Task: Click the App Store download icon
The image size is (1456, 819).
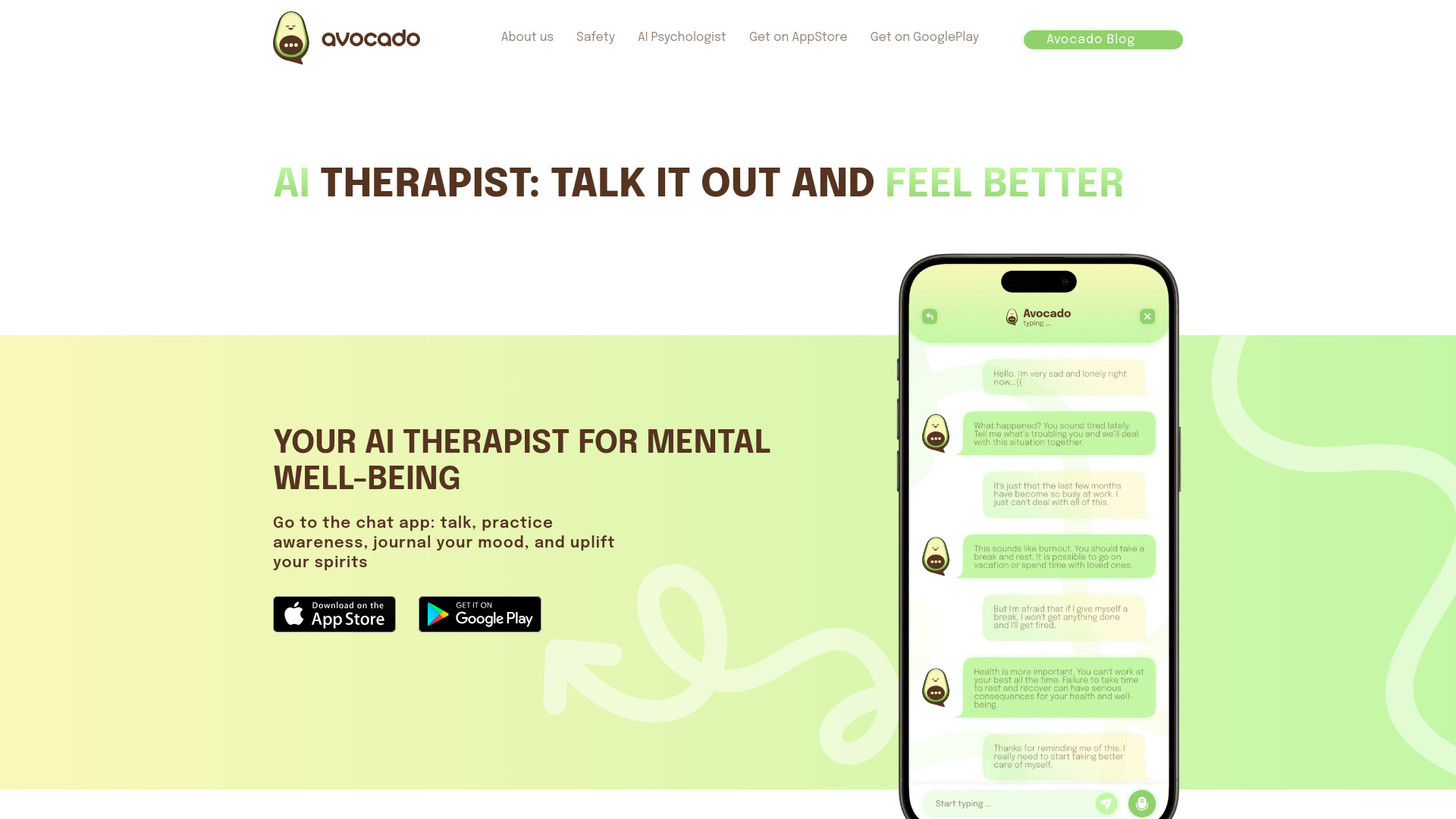Action: [x=334, y=614]
